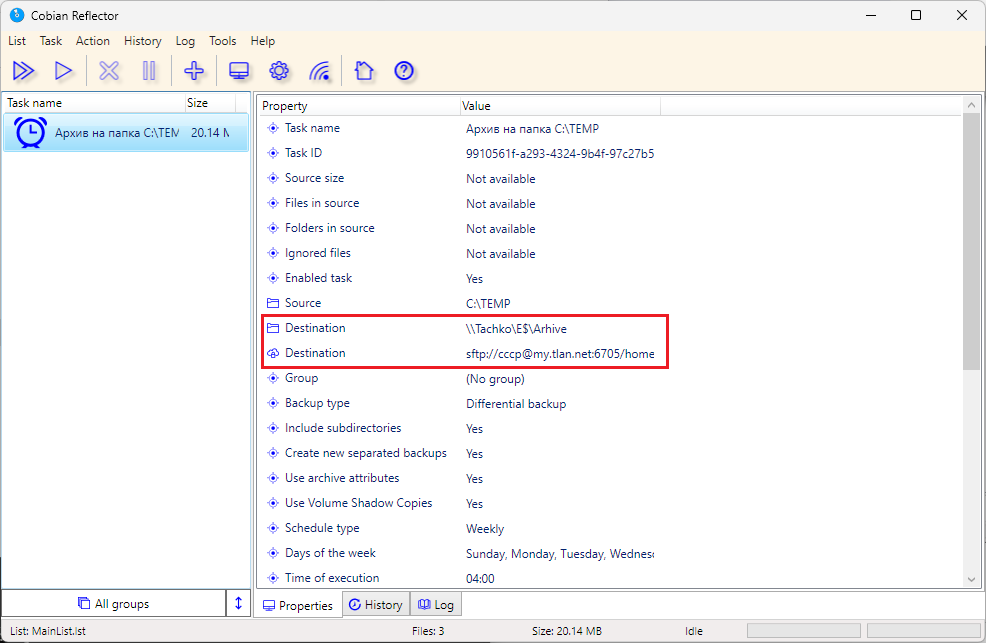
Task: Open the Task menu
Action: [x=51, y=41]
